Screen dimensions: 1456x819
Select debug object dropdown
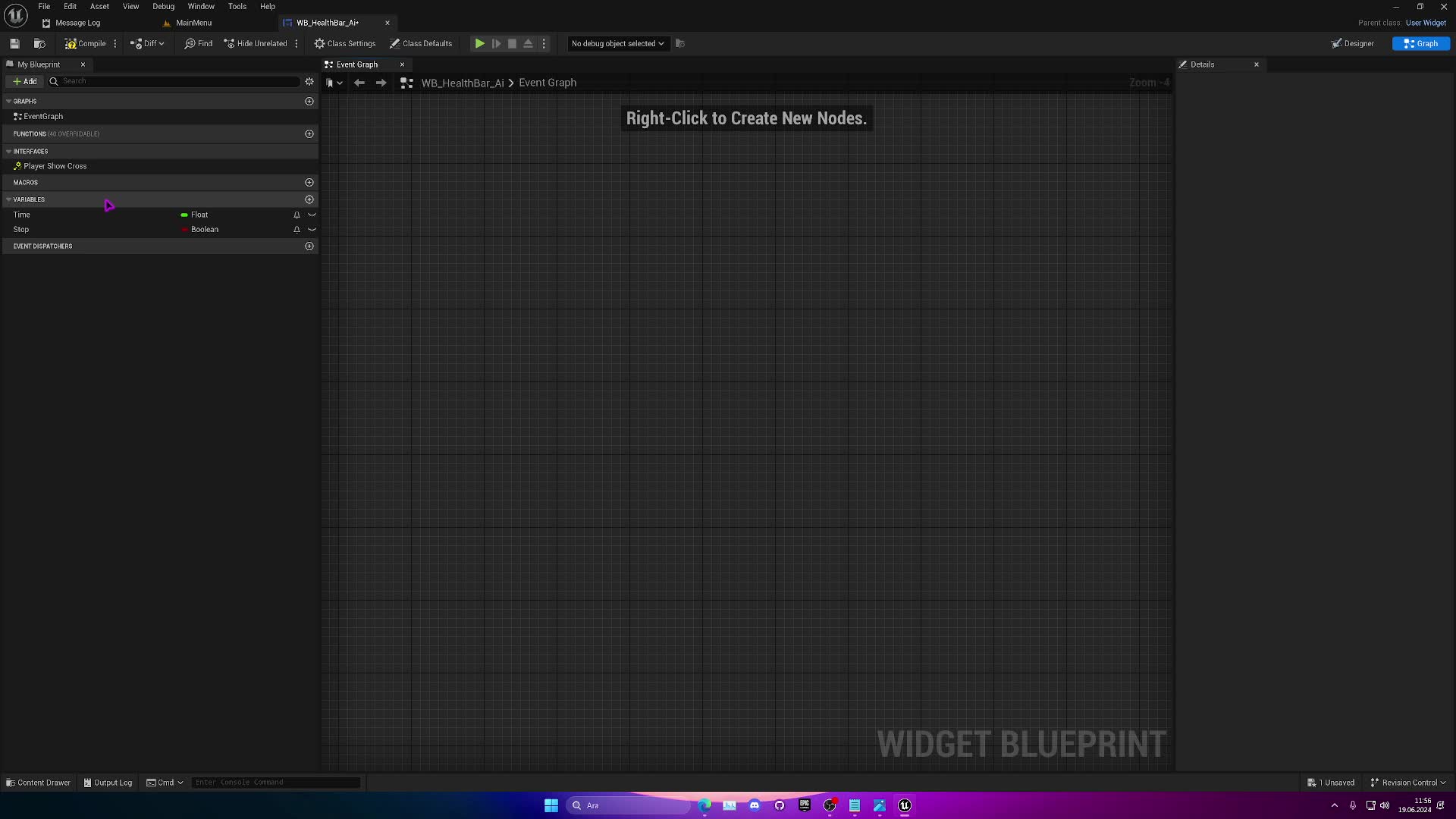point(614,43)
